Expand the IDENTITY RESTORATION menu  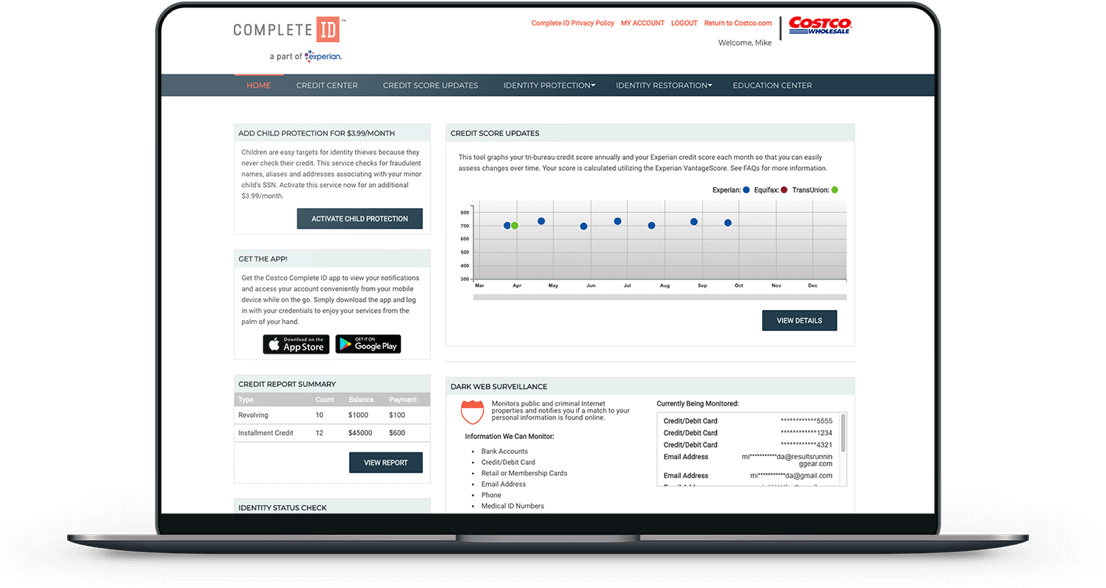(662, 85)
